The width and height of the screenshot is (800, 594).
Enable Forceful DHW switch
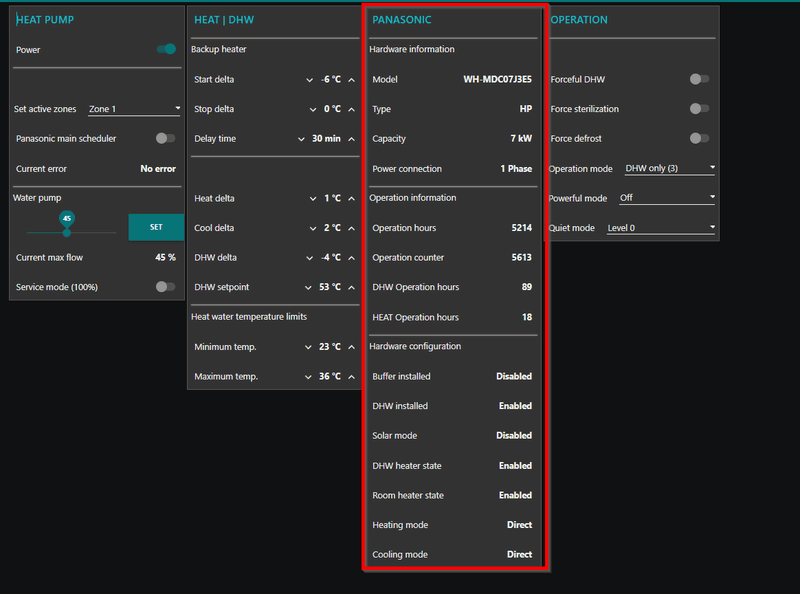tap(699, 79)
